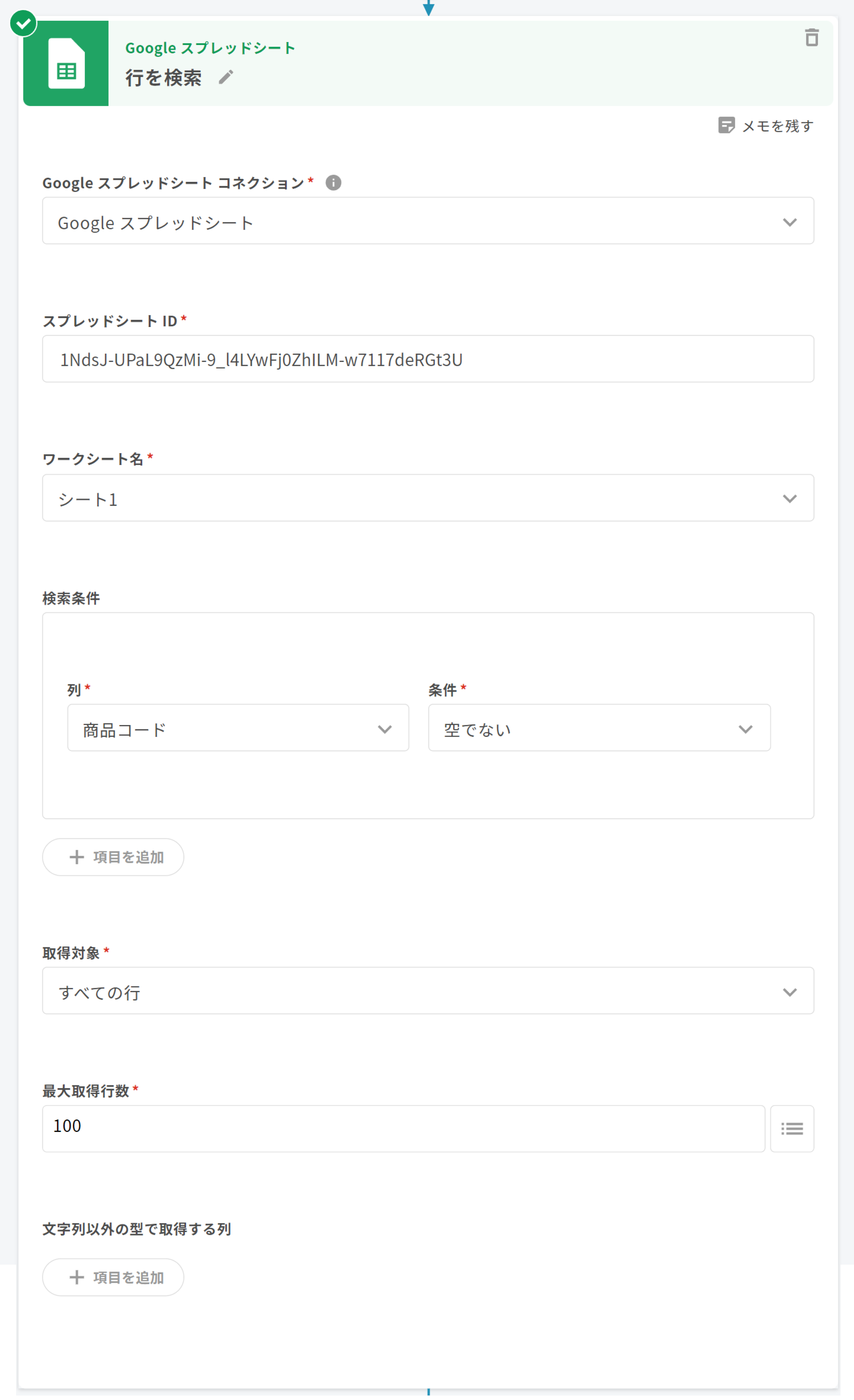This screenshot has height=1400, width=854.
Task: Expand the ワークシート名 dropdown
Action: (x=427, y=498)
